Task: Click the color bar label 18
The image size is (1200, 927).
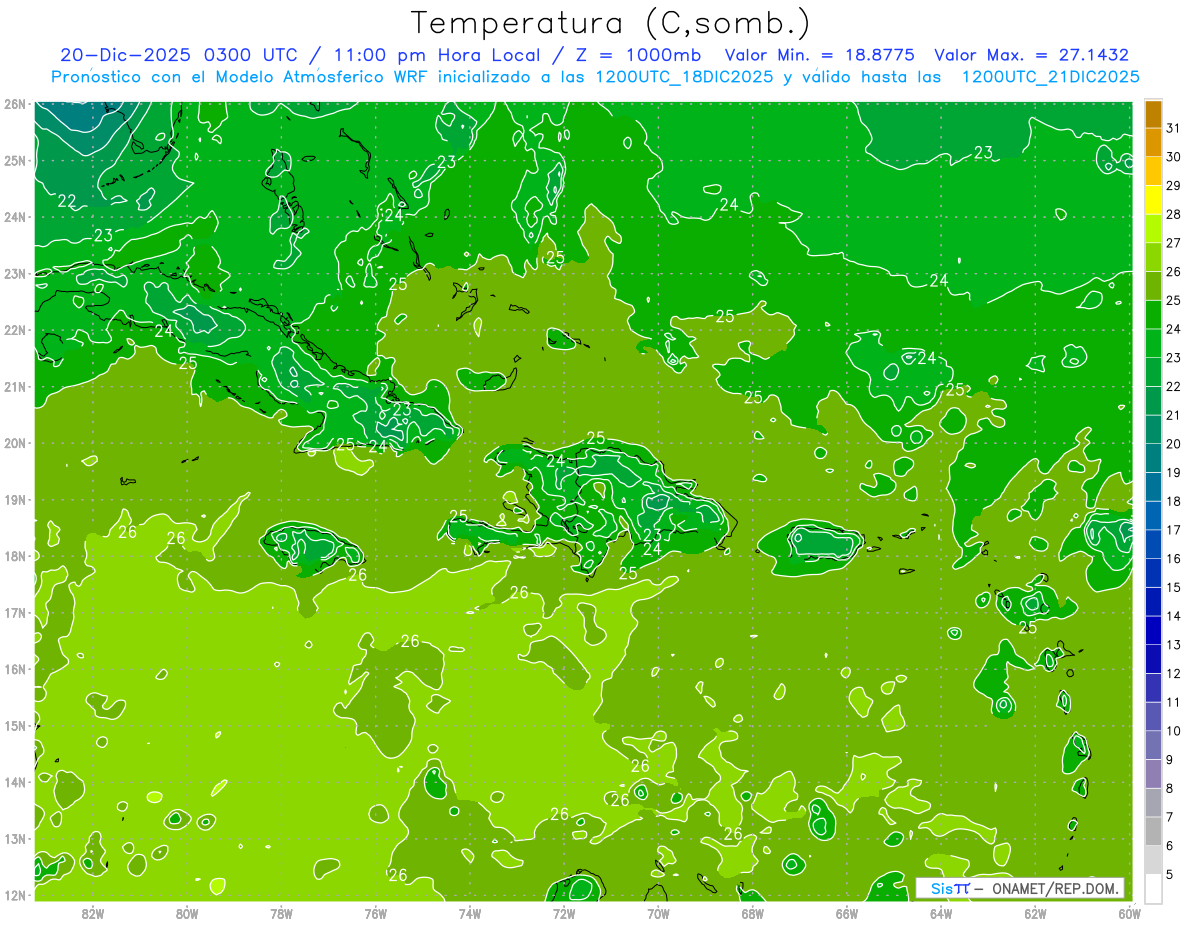Action: click(x=1173, y=501)
